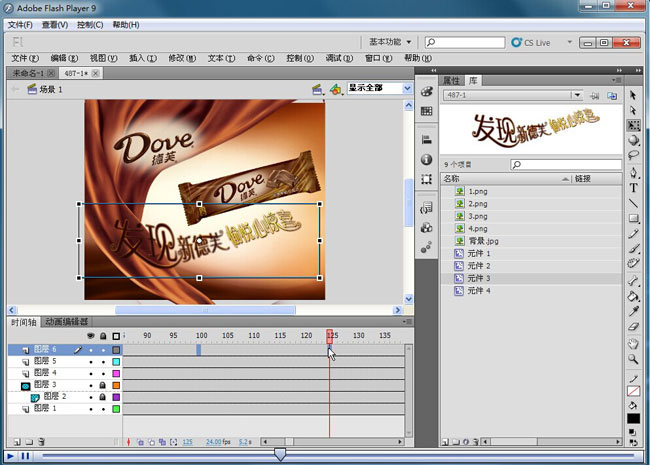Select the Deco tool
The height and width of the screenshot is (465, 650).
(x=633, y=263)
